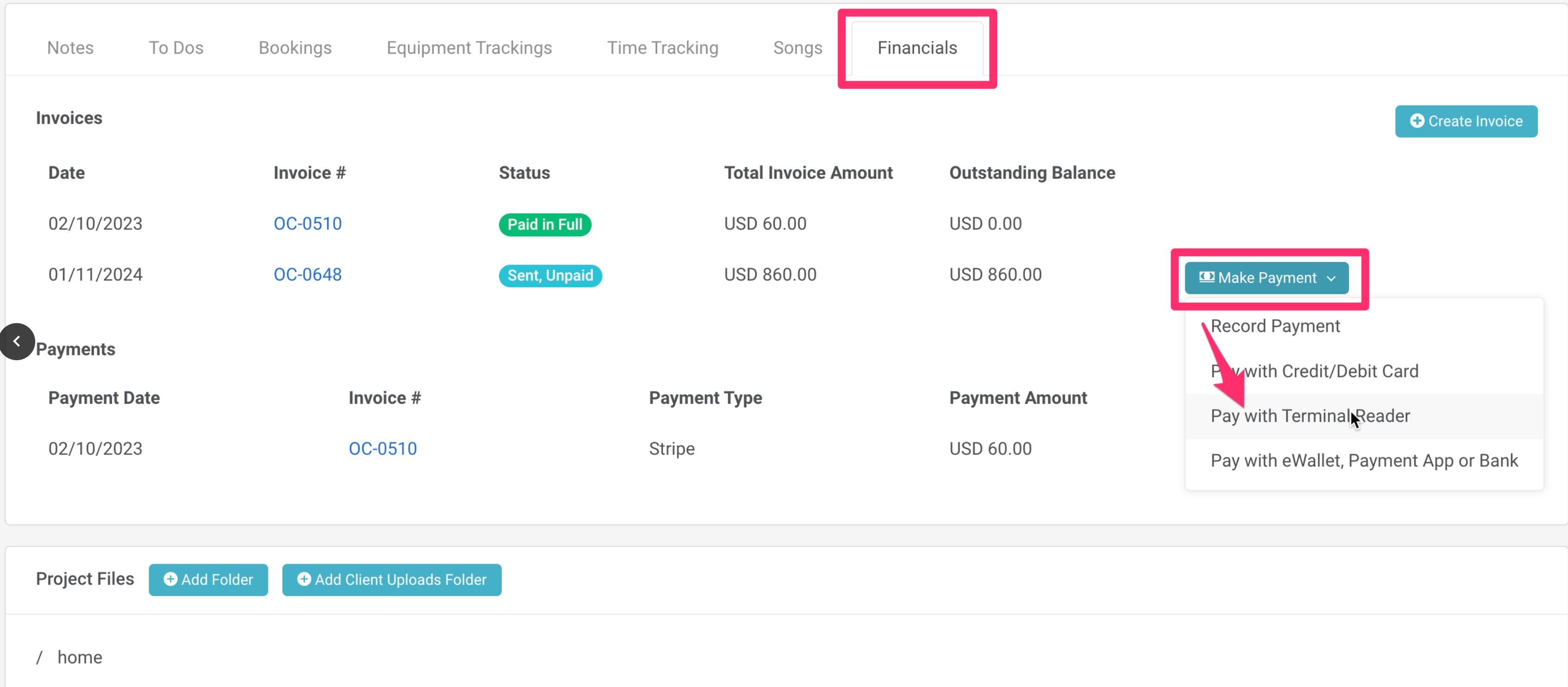
Task: Click the money icon on Make Payment
Action: 1207,278
